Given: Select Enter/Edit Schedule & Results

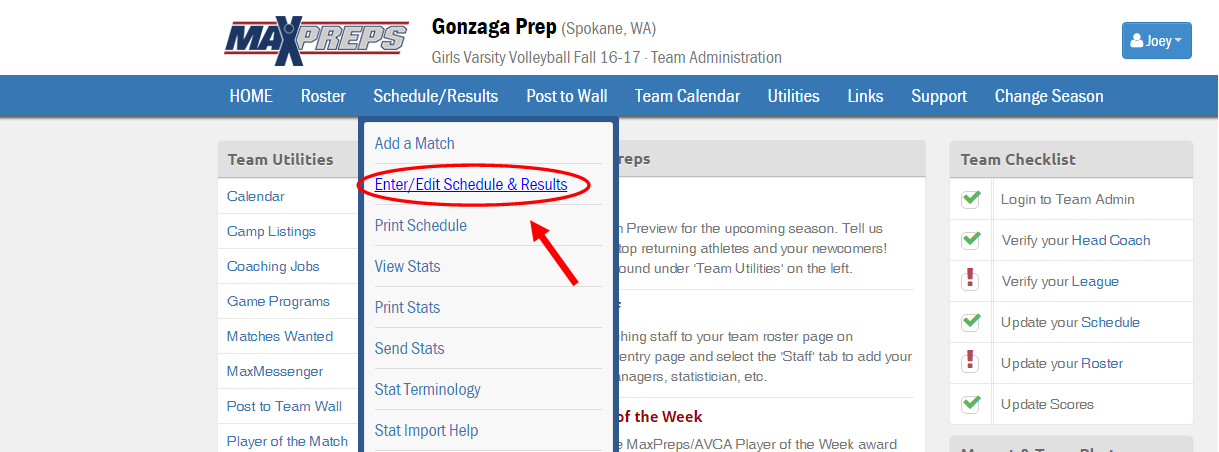Looking at the screenshot, I should pos(471,185).
